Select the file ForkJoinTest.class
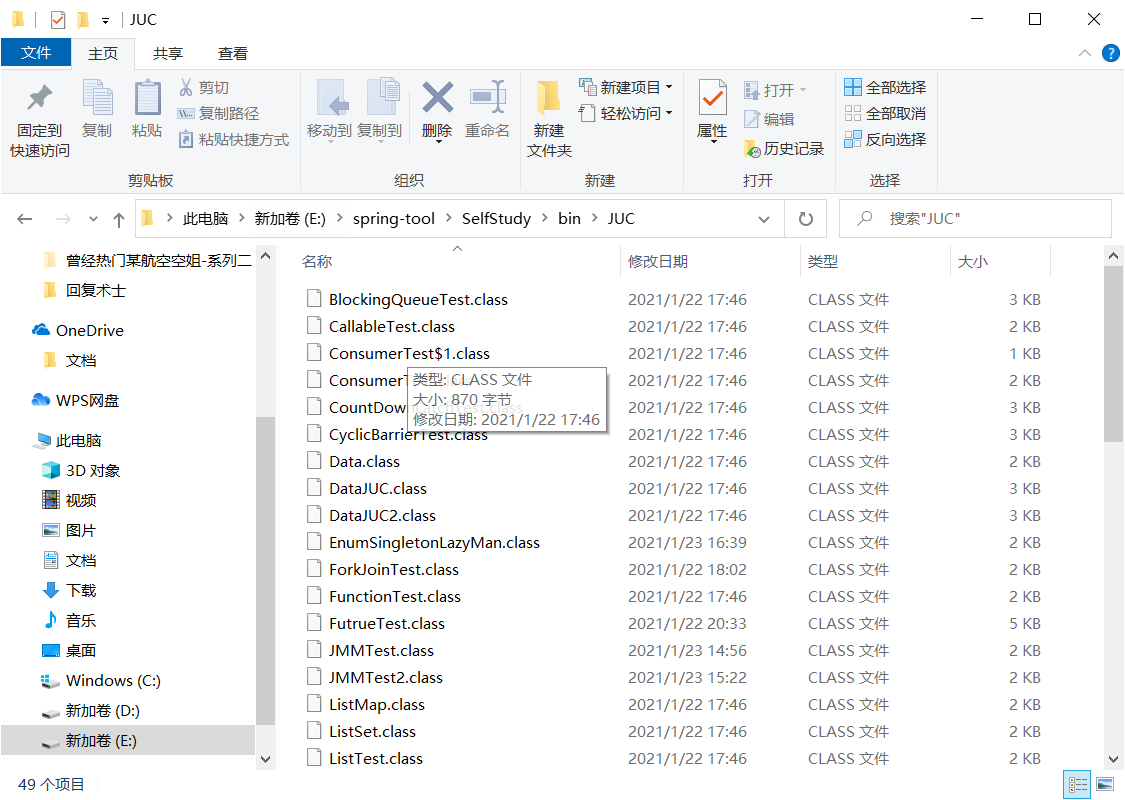 point(394,570)
